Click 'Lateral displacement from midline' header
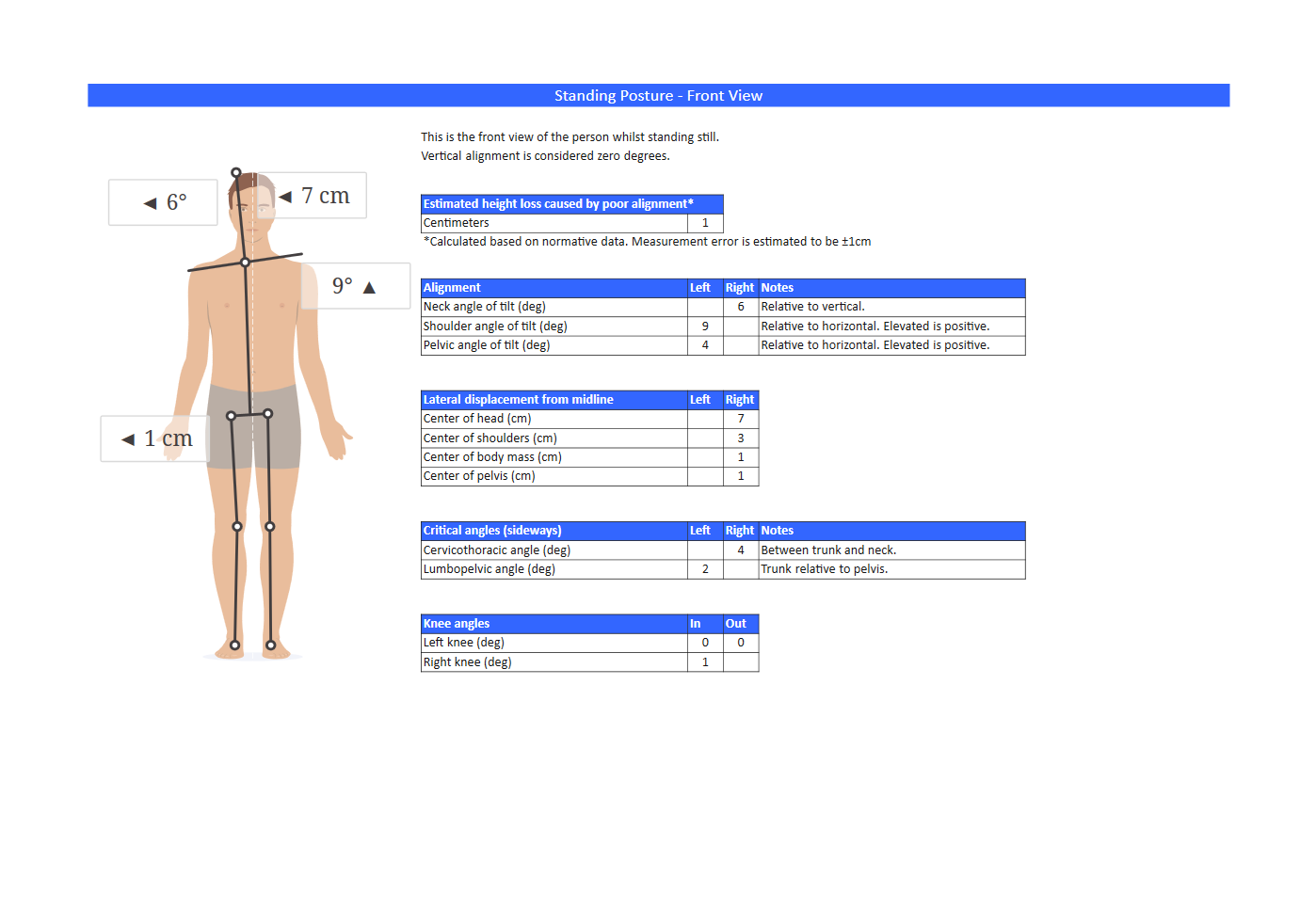Viewport: 1316px width, 924px height. coord(554,400)
